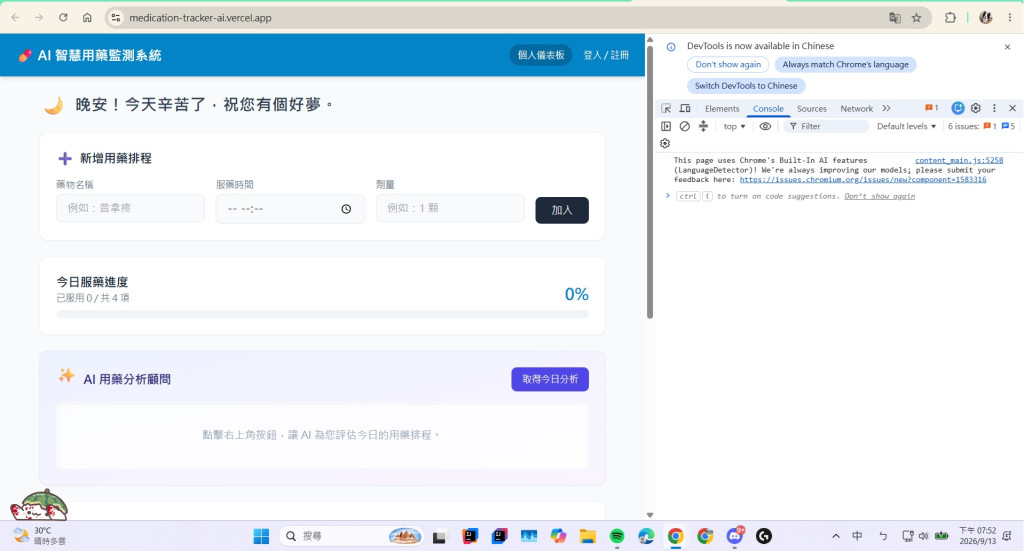Open the weather widget showing 30°C
This screenshot has height=551, width=1024.
tap(39, 536)
